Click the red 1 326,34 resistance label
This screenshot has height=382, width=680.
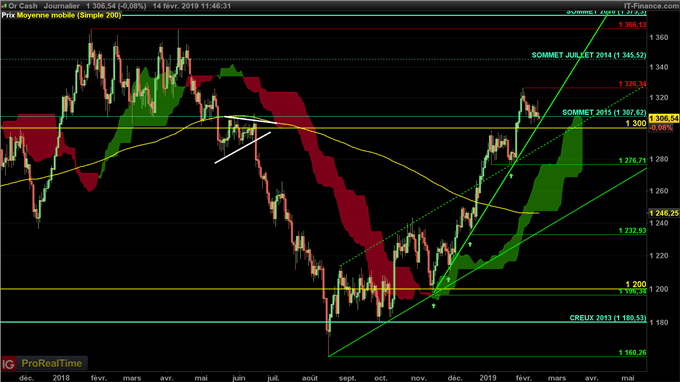point(632,84)
